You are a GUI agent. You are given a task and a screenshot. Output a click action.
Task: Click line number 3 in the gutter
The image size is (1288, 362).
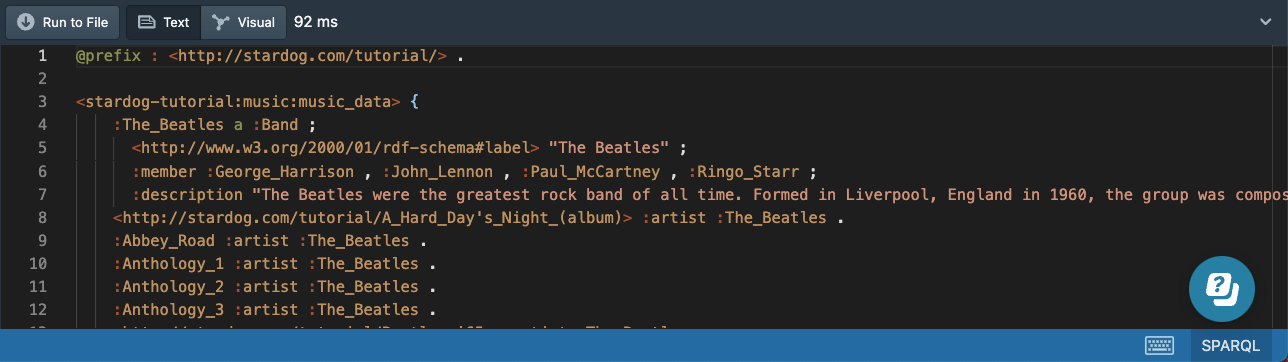coord(41,102)
